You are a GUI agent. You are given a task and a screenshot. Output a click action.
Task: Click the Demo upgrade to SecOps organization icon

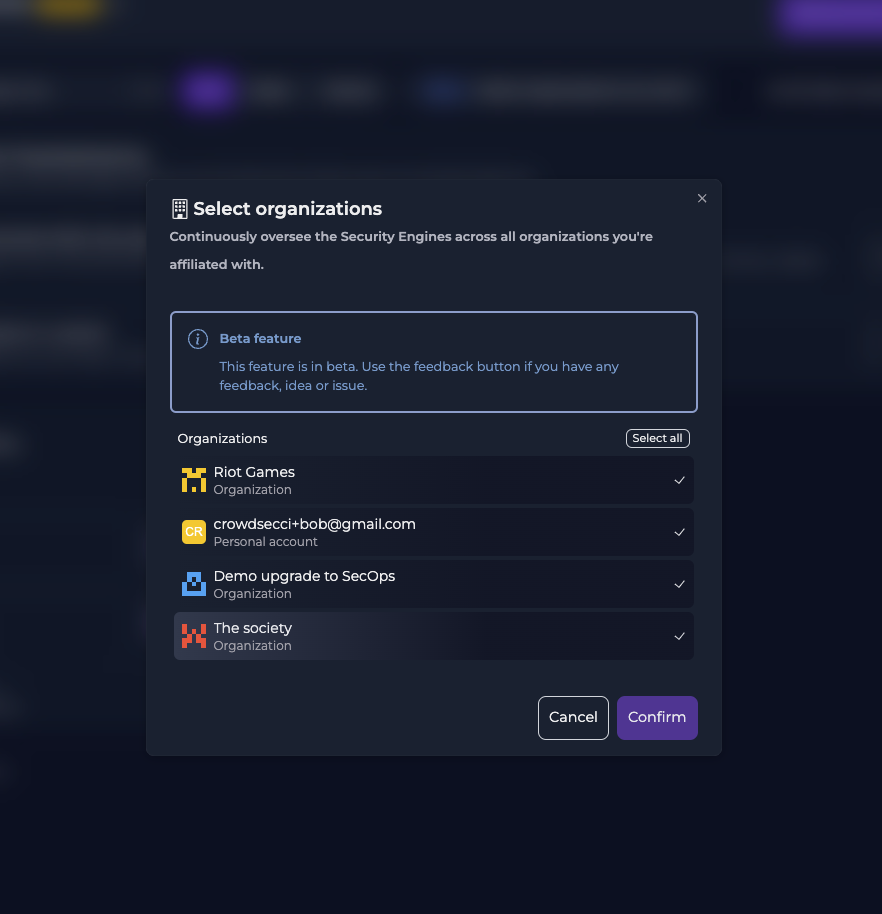pyautogui.click(x=194, y=584)
